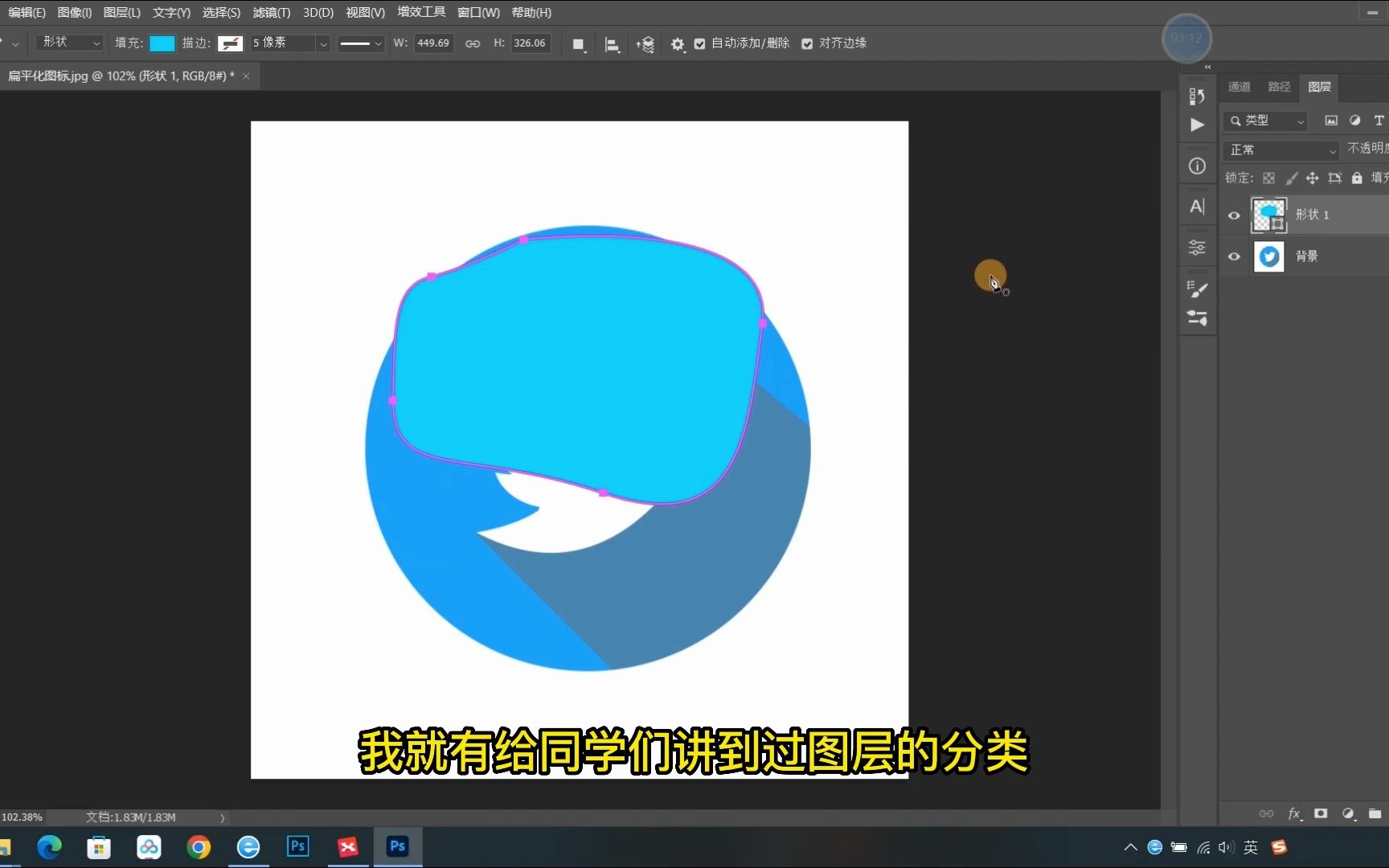Open tool preset picker arrow
The height and width of the screenshot is (868, 1389).
tap(14, 44)
